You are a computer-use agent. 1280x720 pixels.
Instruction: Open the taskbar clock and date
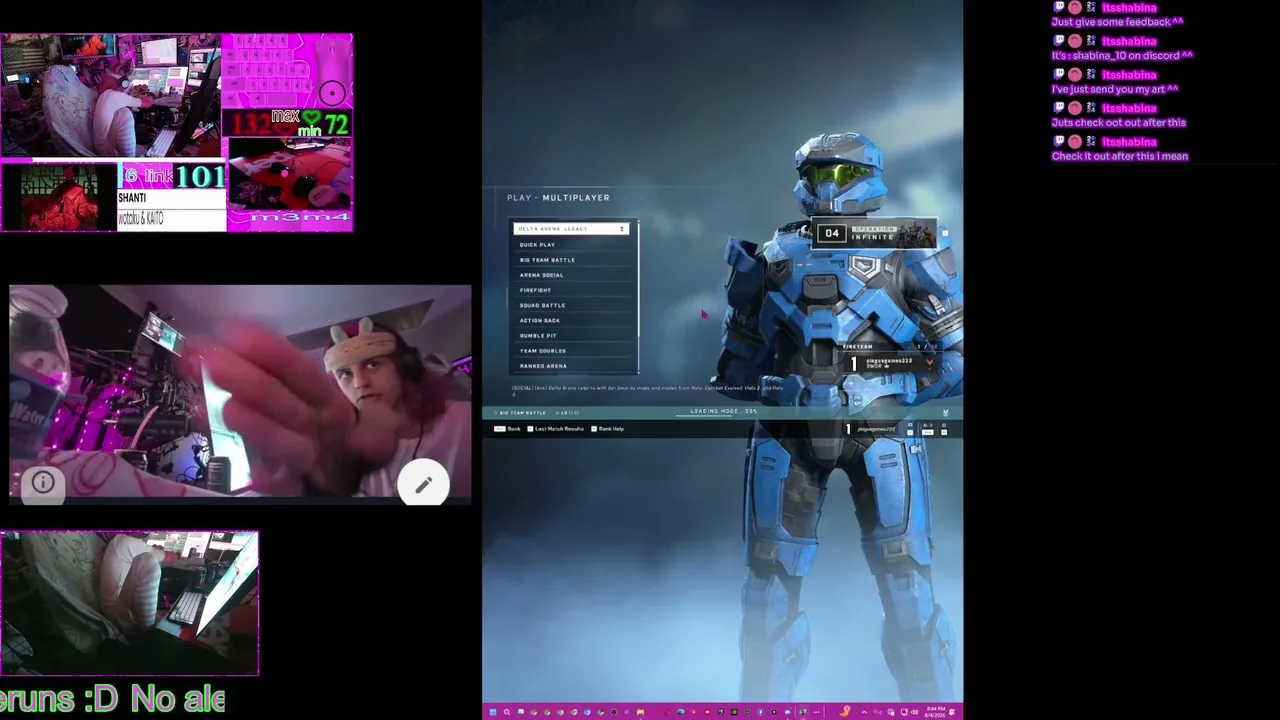(935, 712)
